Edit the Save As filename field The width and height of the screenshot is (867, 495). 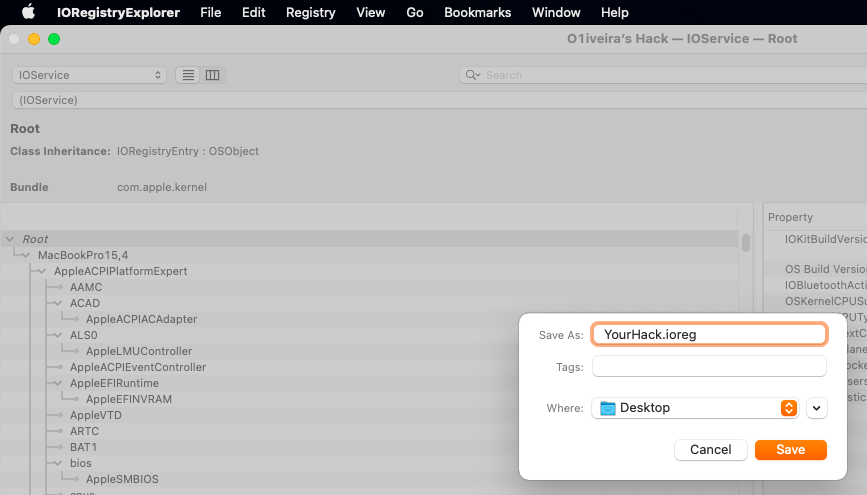[709, 335]
